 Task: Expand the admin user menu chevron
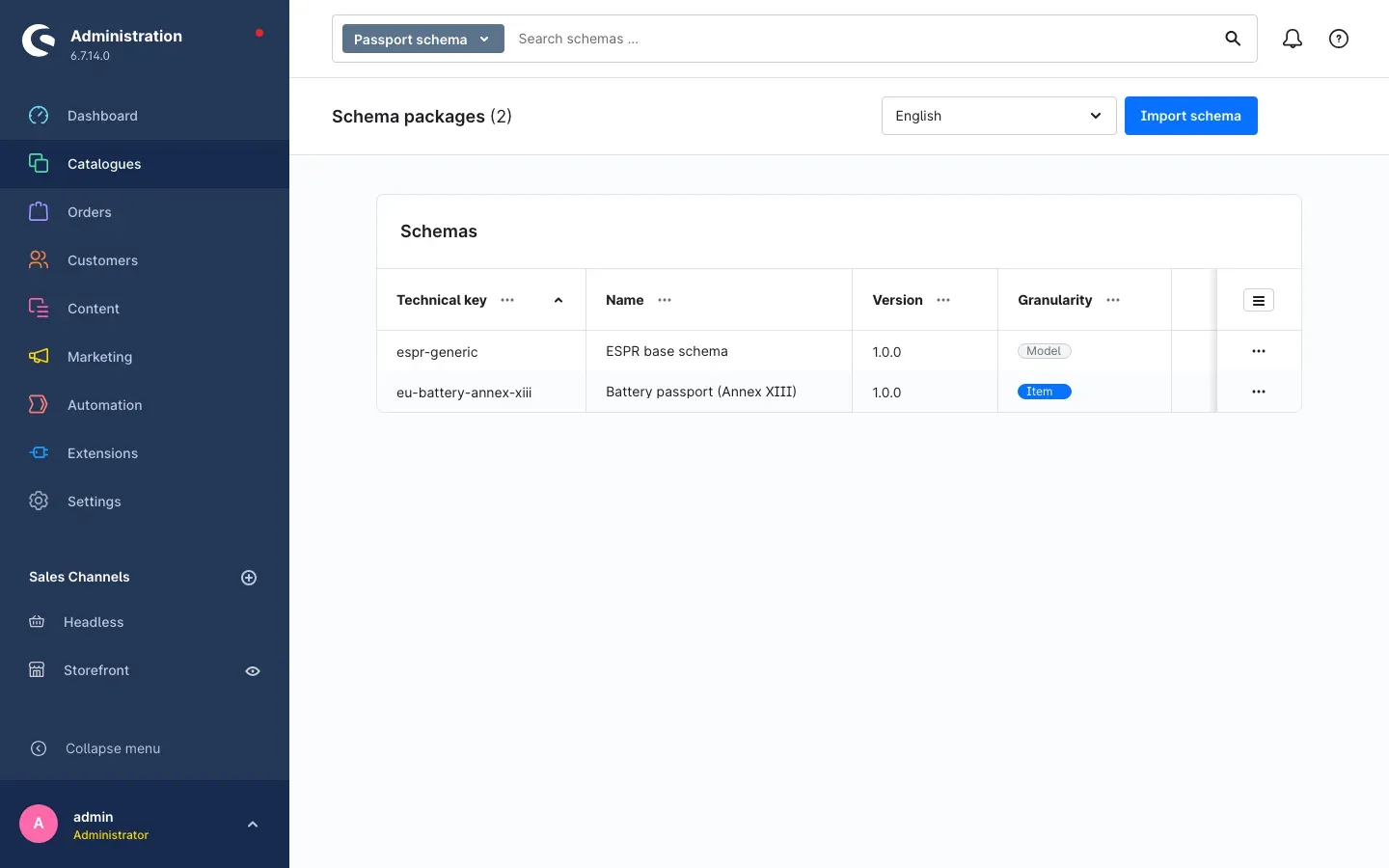pyautogui.click(x=253, y=825)
